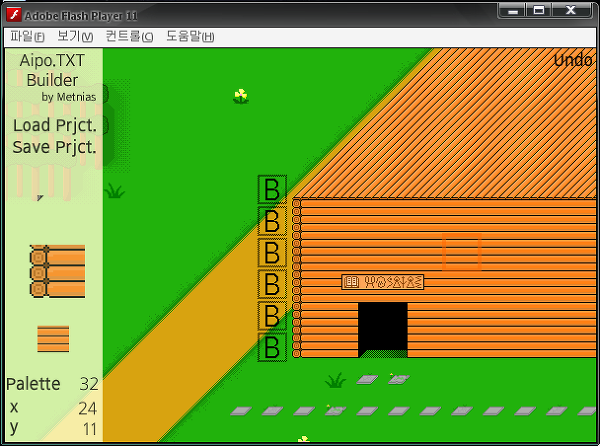
Task: Click the Adobe Flash Player logo icon
Action: point(14,15)
